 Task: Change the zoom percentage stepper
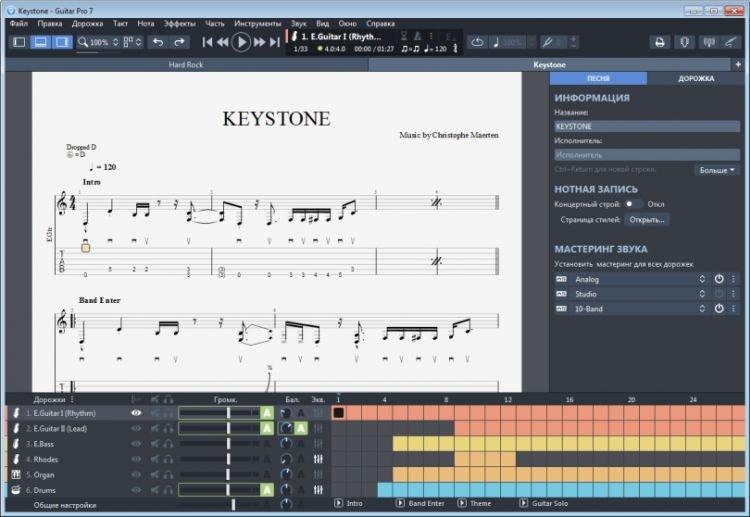(115, 42)
